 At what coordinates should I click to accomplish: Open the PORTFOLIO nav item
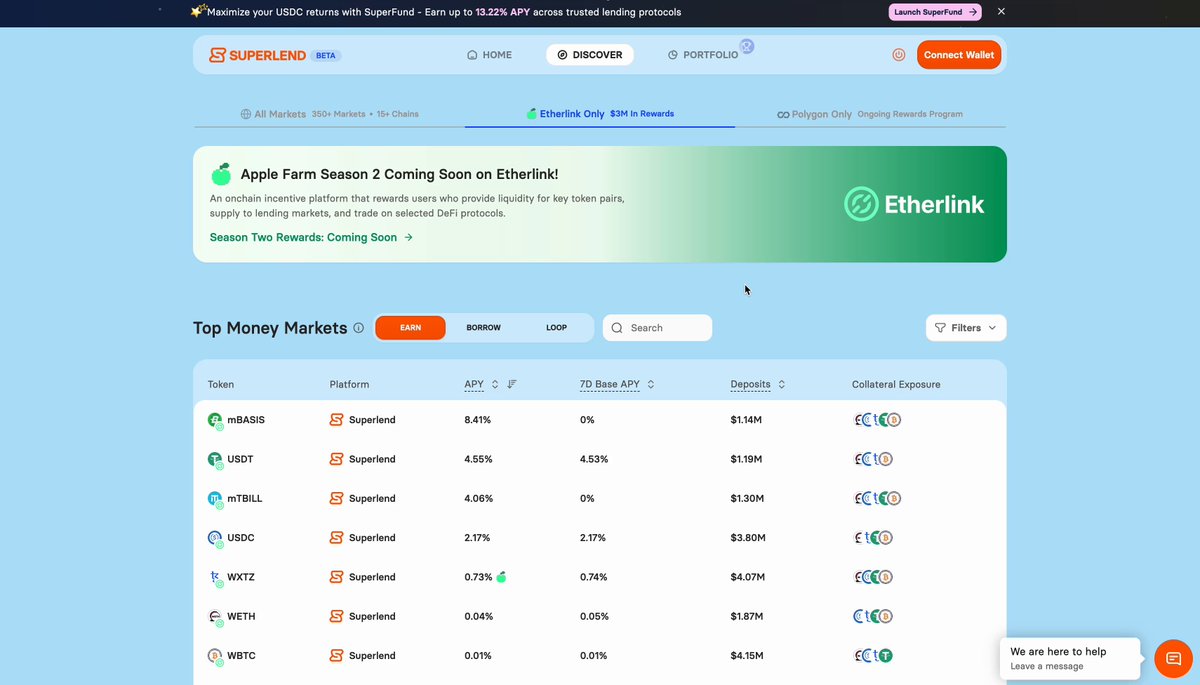click(703, 55)
